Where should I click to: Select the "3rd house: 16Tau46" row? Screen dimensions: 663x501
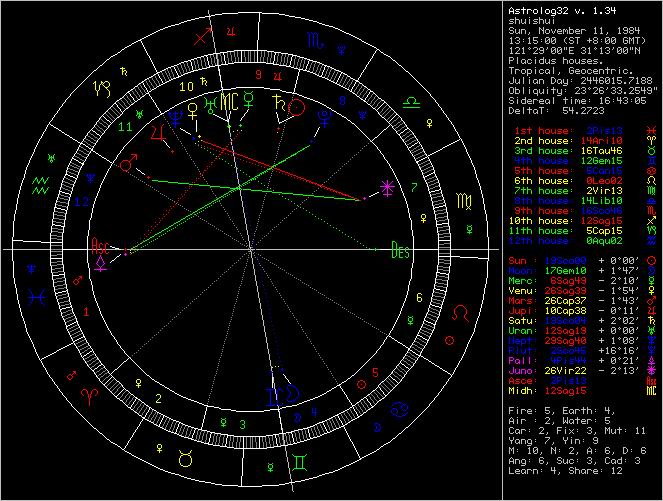(x=585, y=151)
